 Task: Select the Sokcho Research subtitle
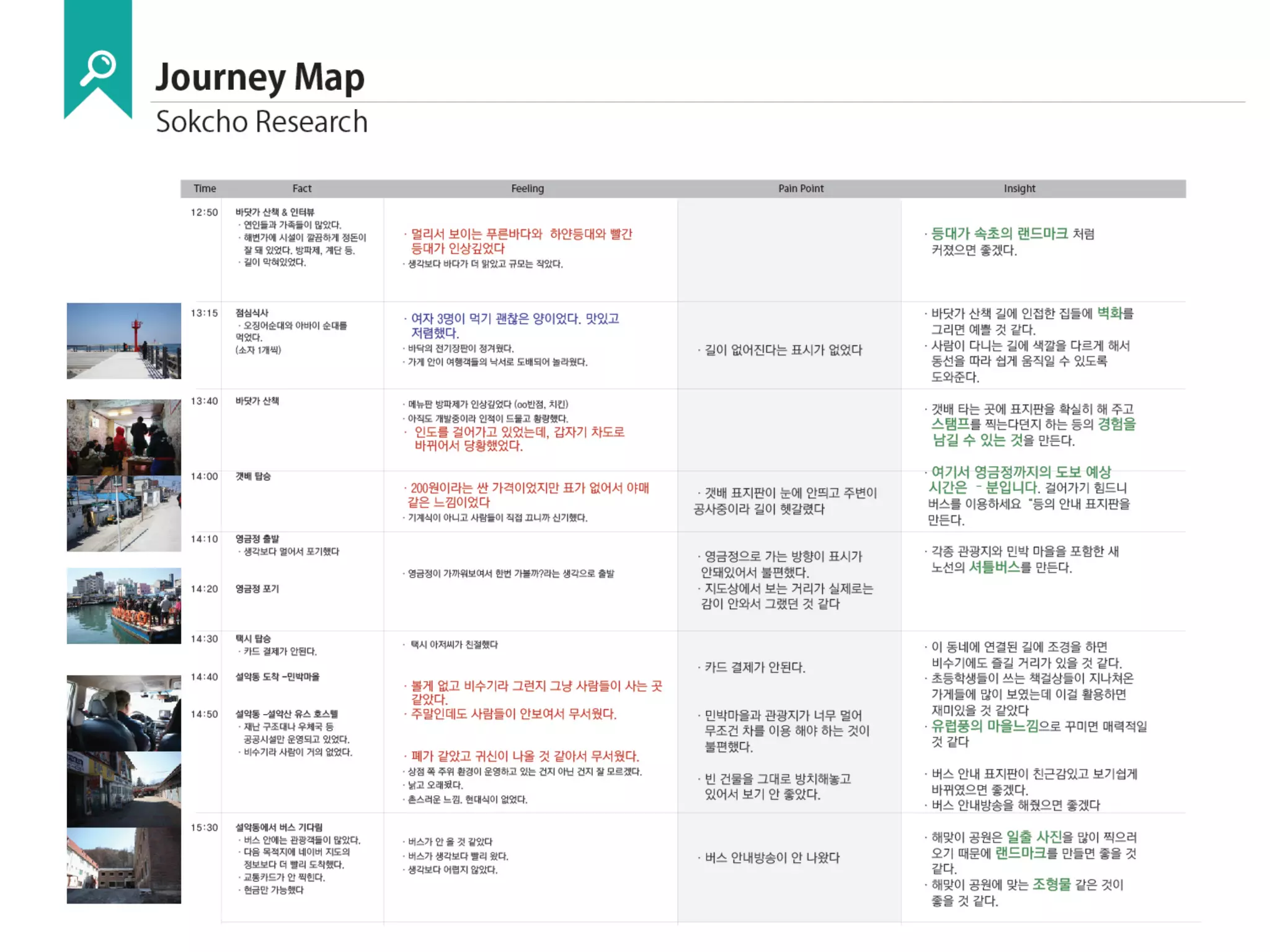click(x=262, y=121)
